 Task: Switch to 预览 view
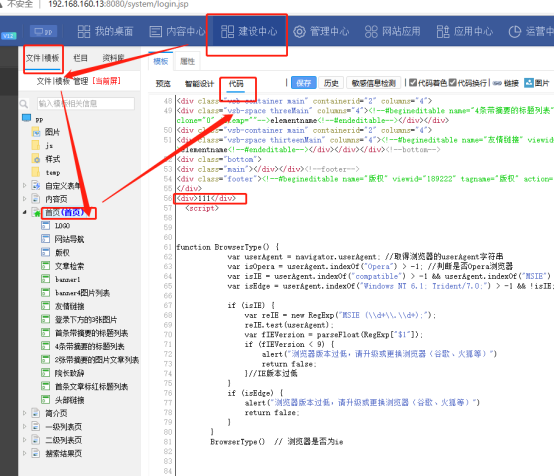(163, 84)
